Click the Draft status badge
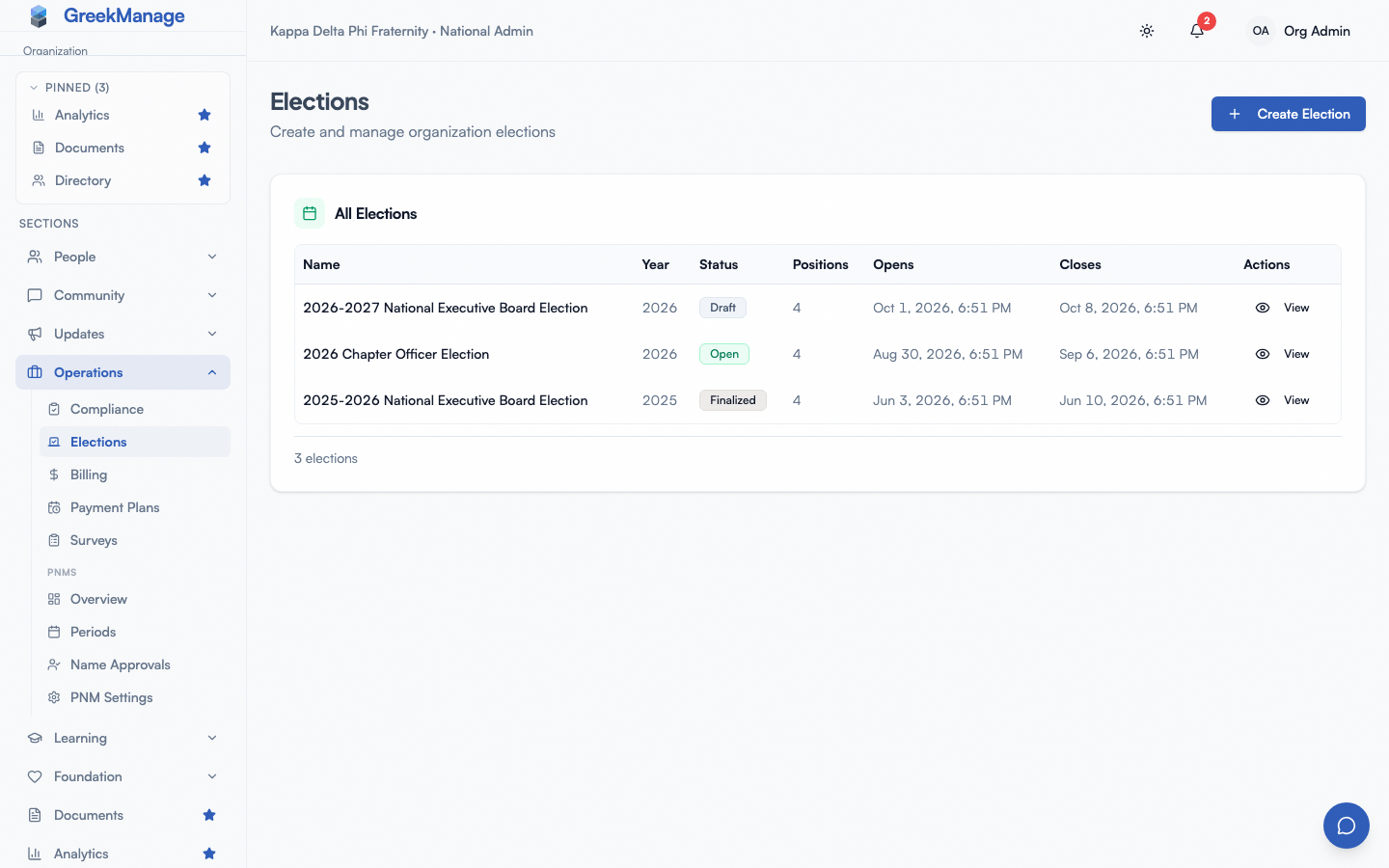The width and height of the screenshot is (1389, 868). (722, 308)
